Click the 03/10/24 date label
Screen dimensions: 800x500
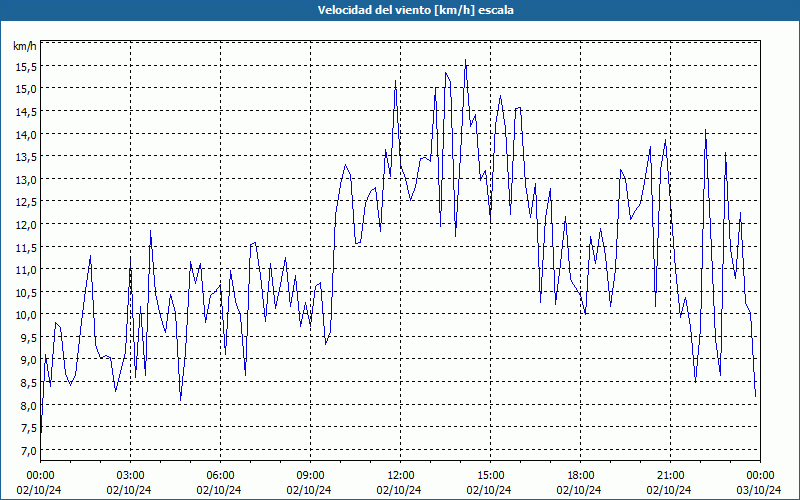759,490
